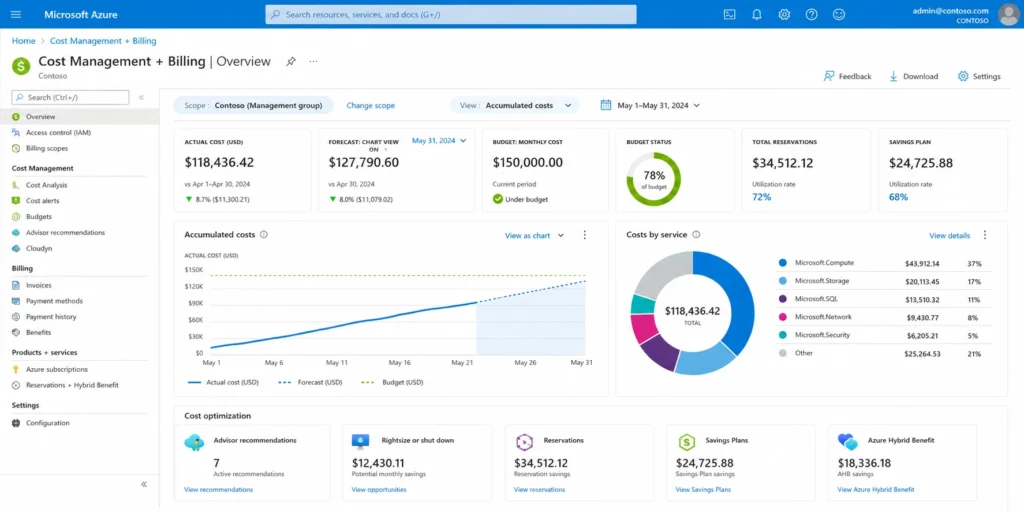Viewport: 1024px width, 512px height.
Task: Click the 72% reservations utilization rate
Action: tap(761, 197)
